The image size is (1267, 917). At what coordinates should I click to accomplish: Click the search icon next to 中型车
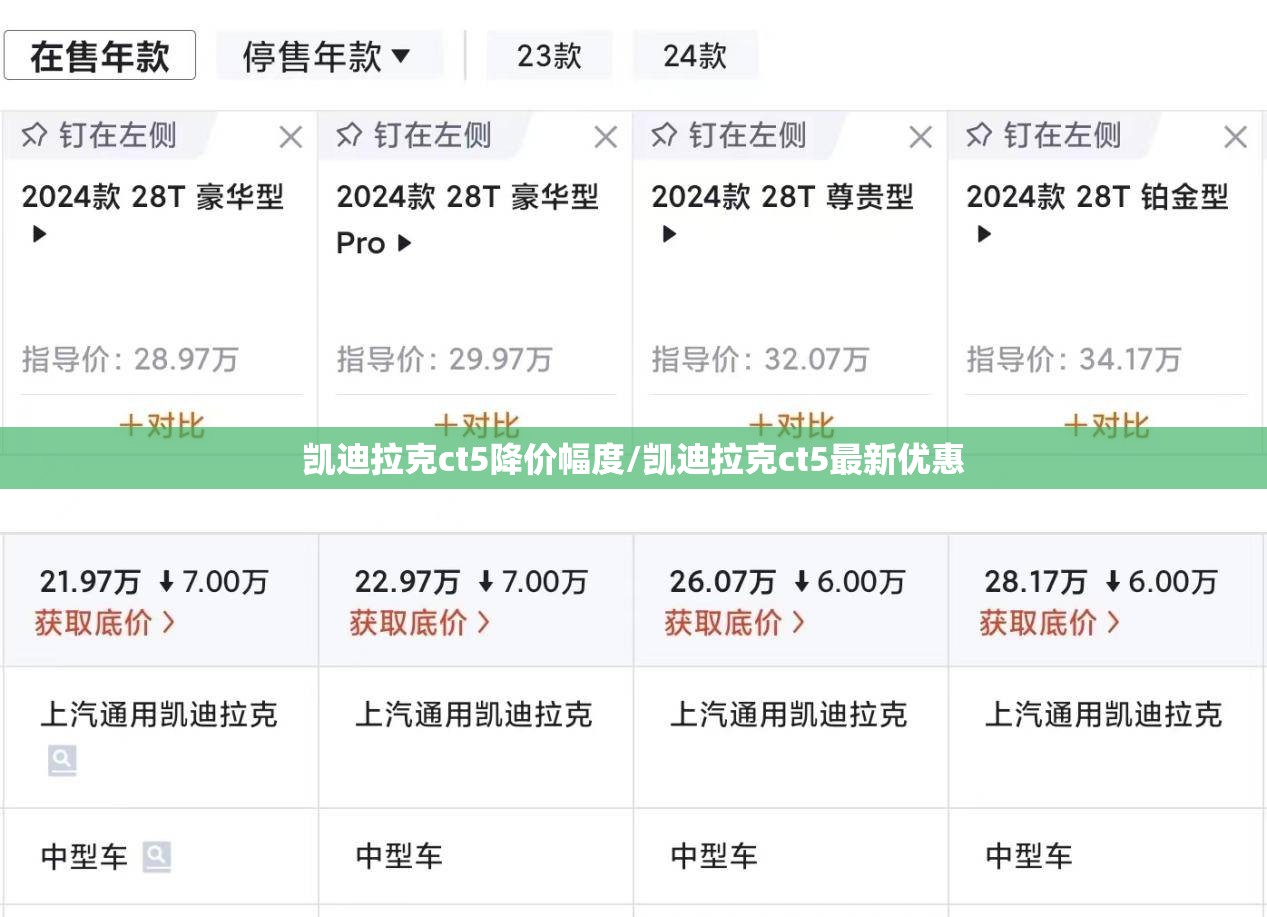tap(156, 856)
